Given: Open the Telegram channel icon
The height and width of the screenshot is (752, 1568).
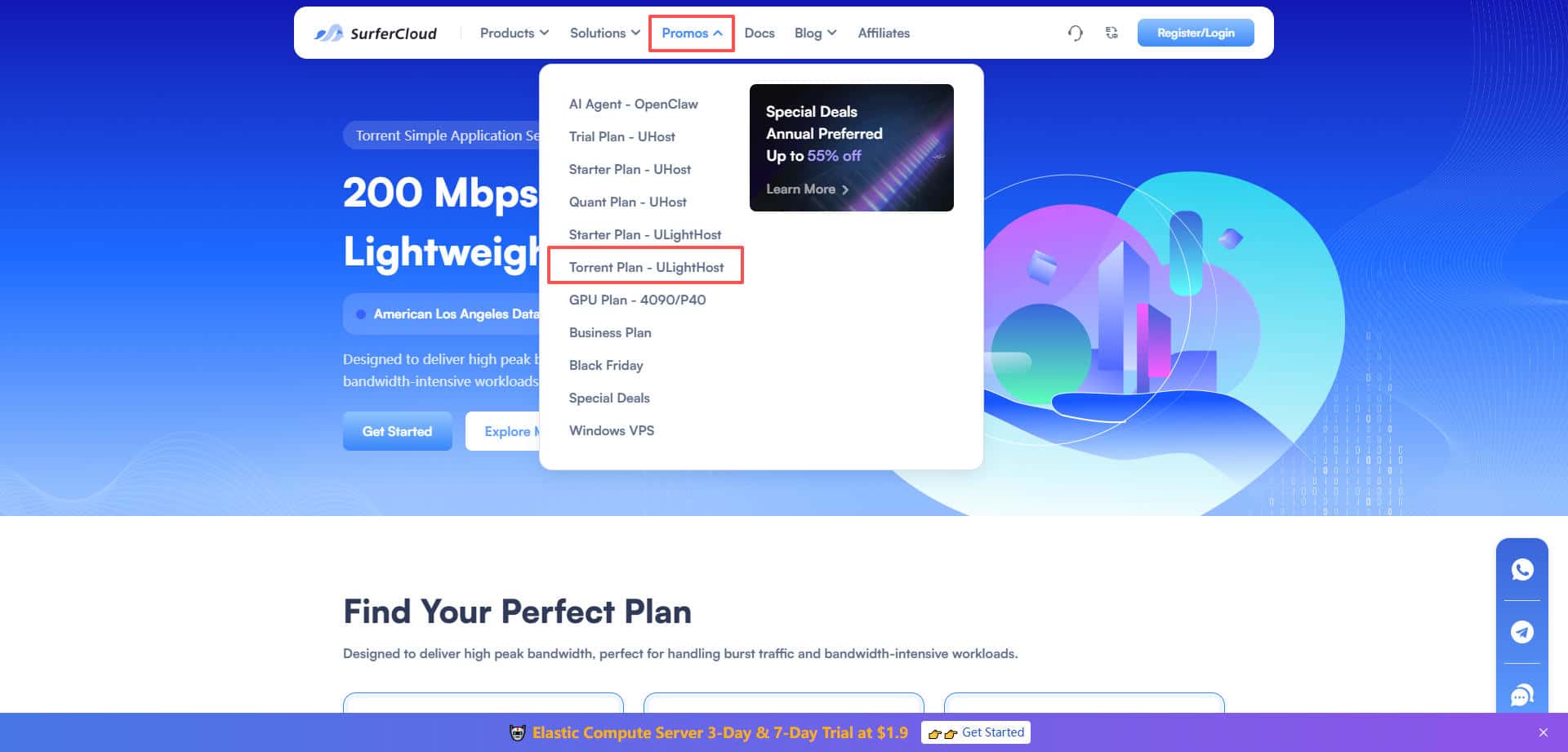Looking at the screenshot, I should click(x=1521, y=631).
